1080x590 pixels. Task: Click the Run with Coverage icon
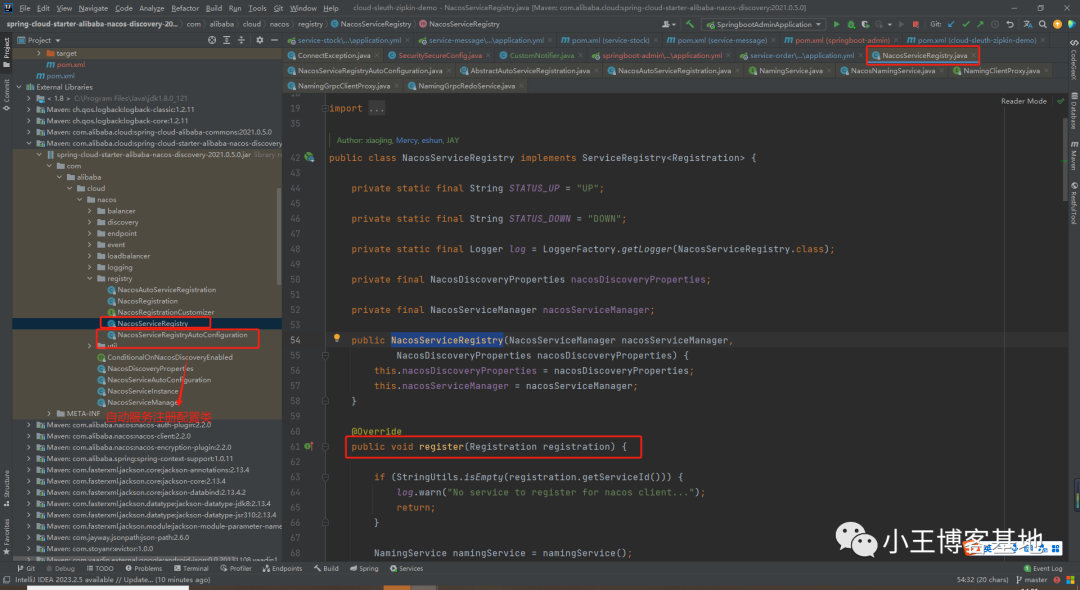pos(864,24)
